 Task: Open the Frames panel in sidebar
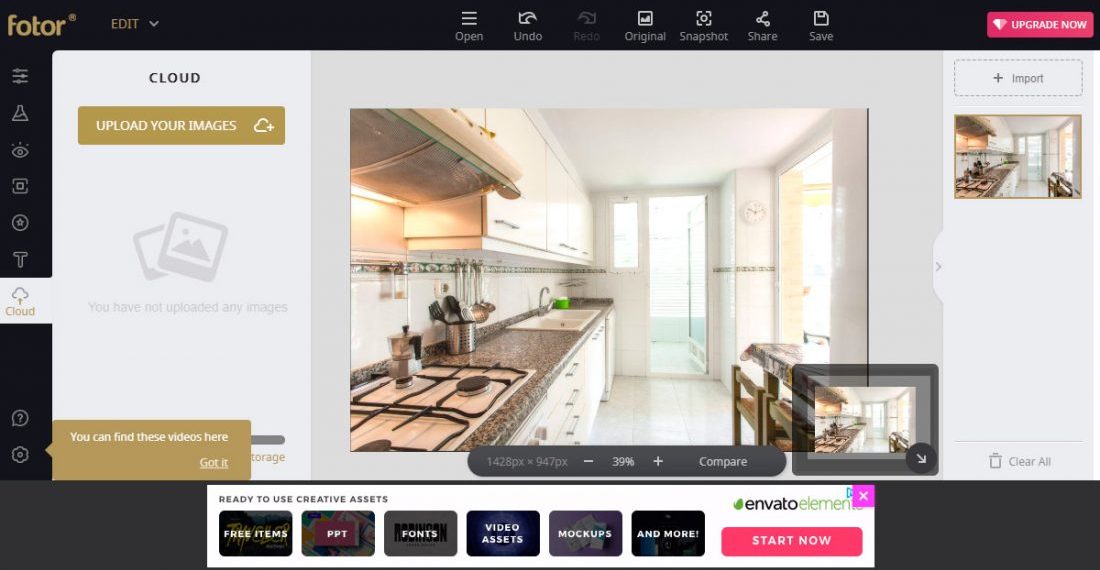tap(20, 186)
